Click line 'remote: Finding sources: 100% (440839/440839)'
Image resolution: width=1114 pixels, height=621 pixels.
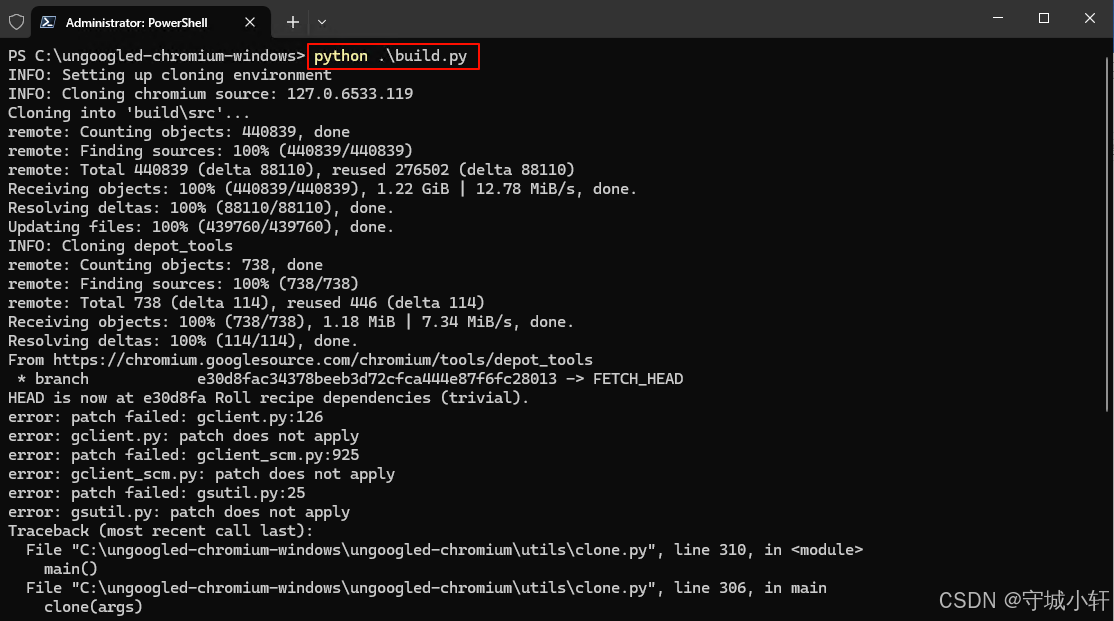point(210,151)
